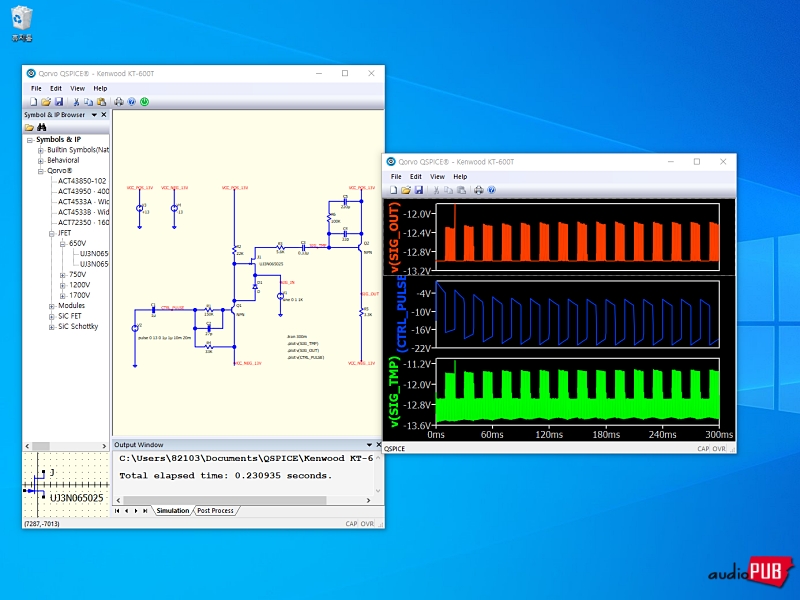Open View menu in schematic window
Screen dimensions: 800x600
click(78, 88)
